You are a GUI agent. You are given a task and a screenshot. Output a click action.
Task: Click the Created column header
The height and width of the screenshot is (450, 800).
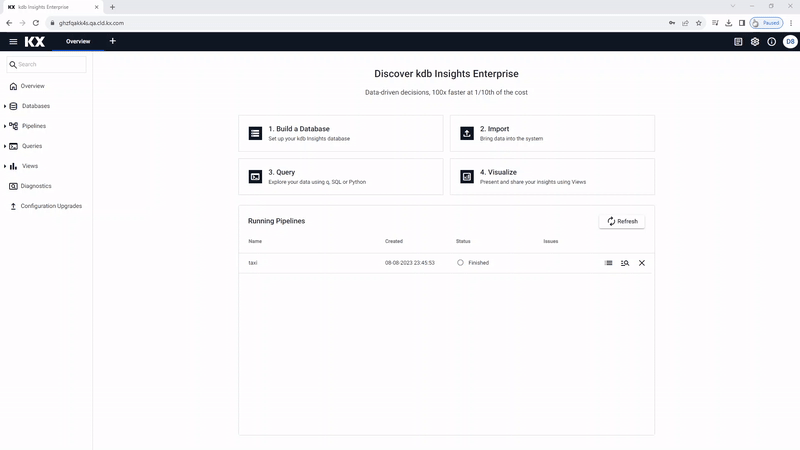pyautogui.click(x=394, y=241)
